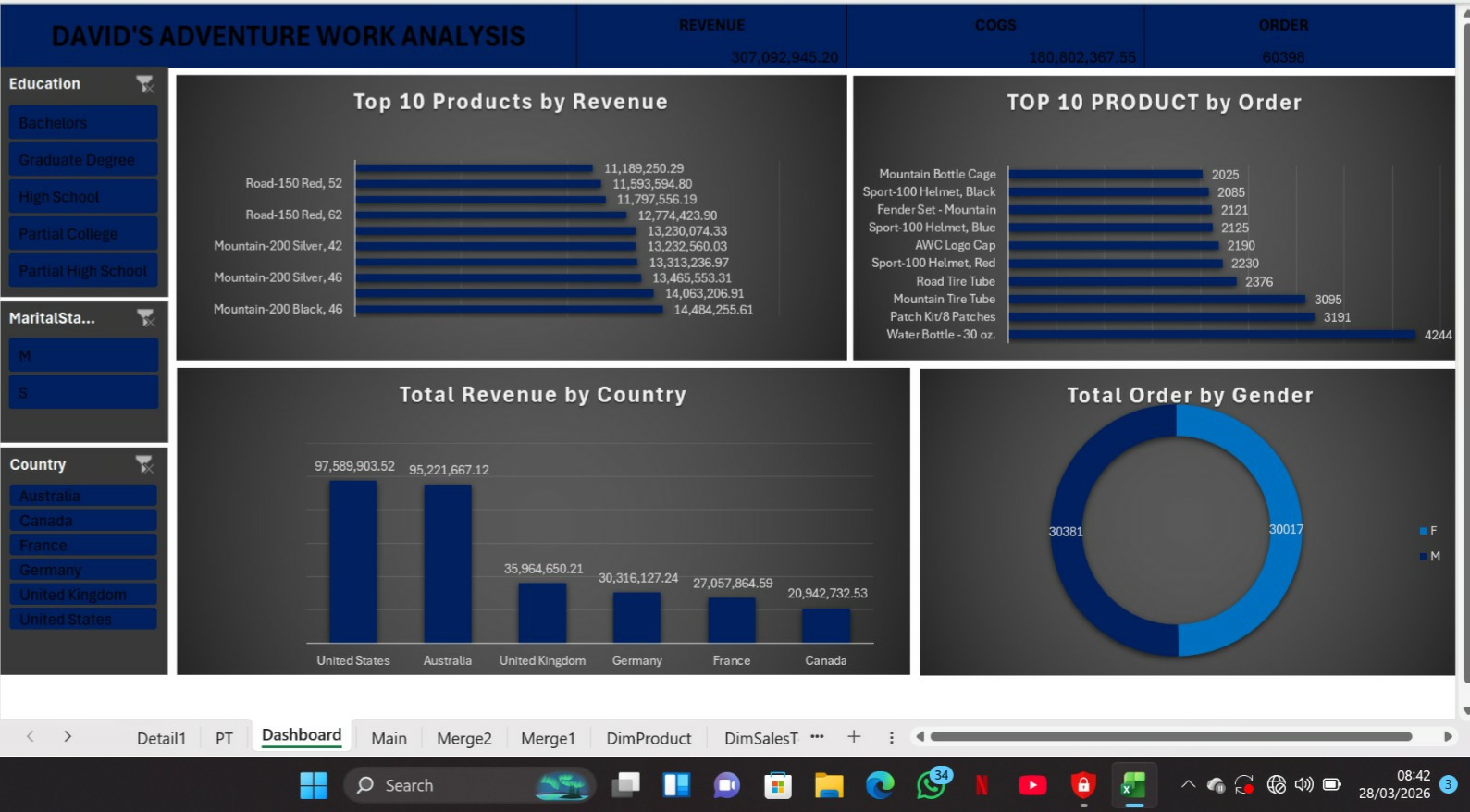Switch to Excel in the taskbar
This screenshot has height=812, width=1470.
tap(1133, 785)
